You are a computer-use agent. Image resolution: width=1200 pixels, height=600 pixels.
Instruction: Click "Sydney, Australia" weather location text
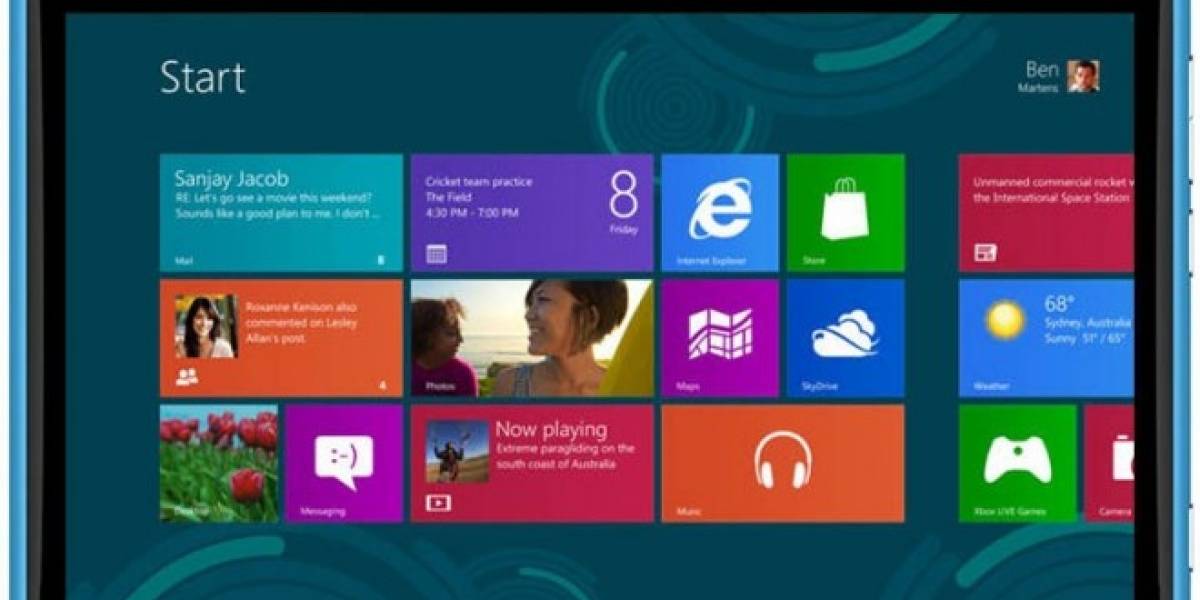click(x=1088, y=323)
